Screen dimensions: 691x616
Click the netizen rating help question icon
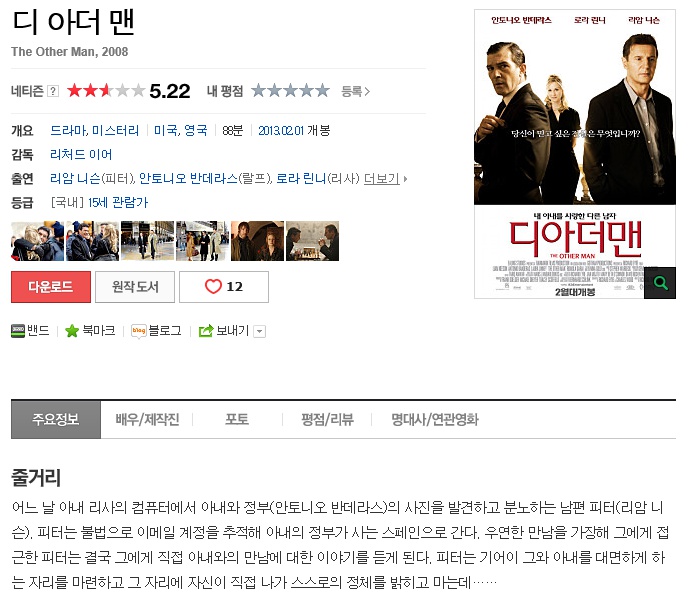52,91
